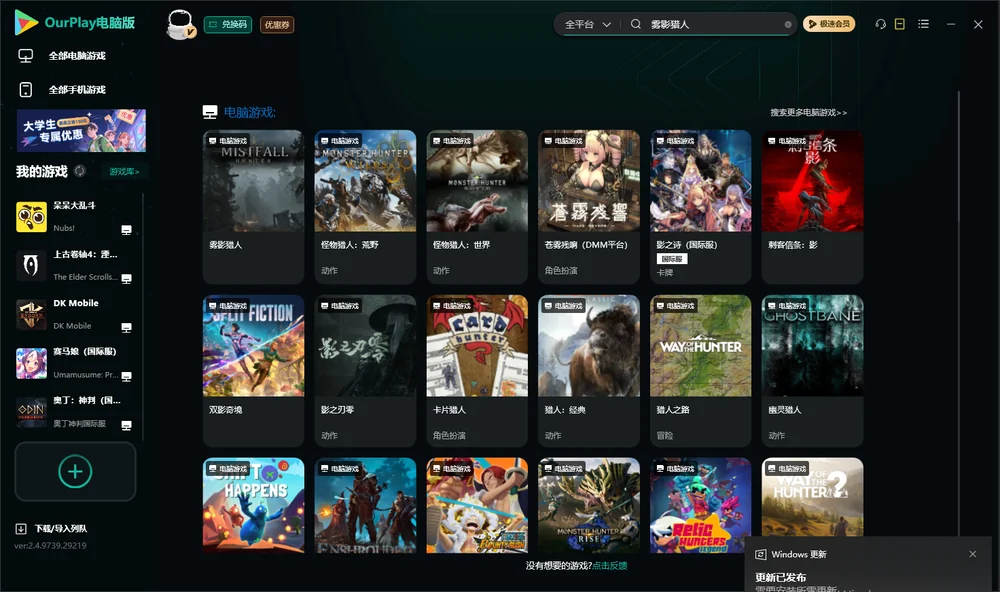
Task: Open the 大学生专属优惠 promo banner
Action: click(82, 130)
